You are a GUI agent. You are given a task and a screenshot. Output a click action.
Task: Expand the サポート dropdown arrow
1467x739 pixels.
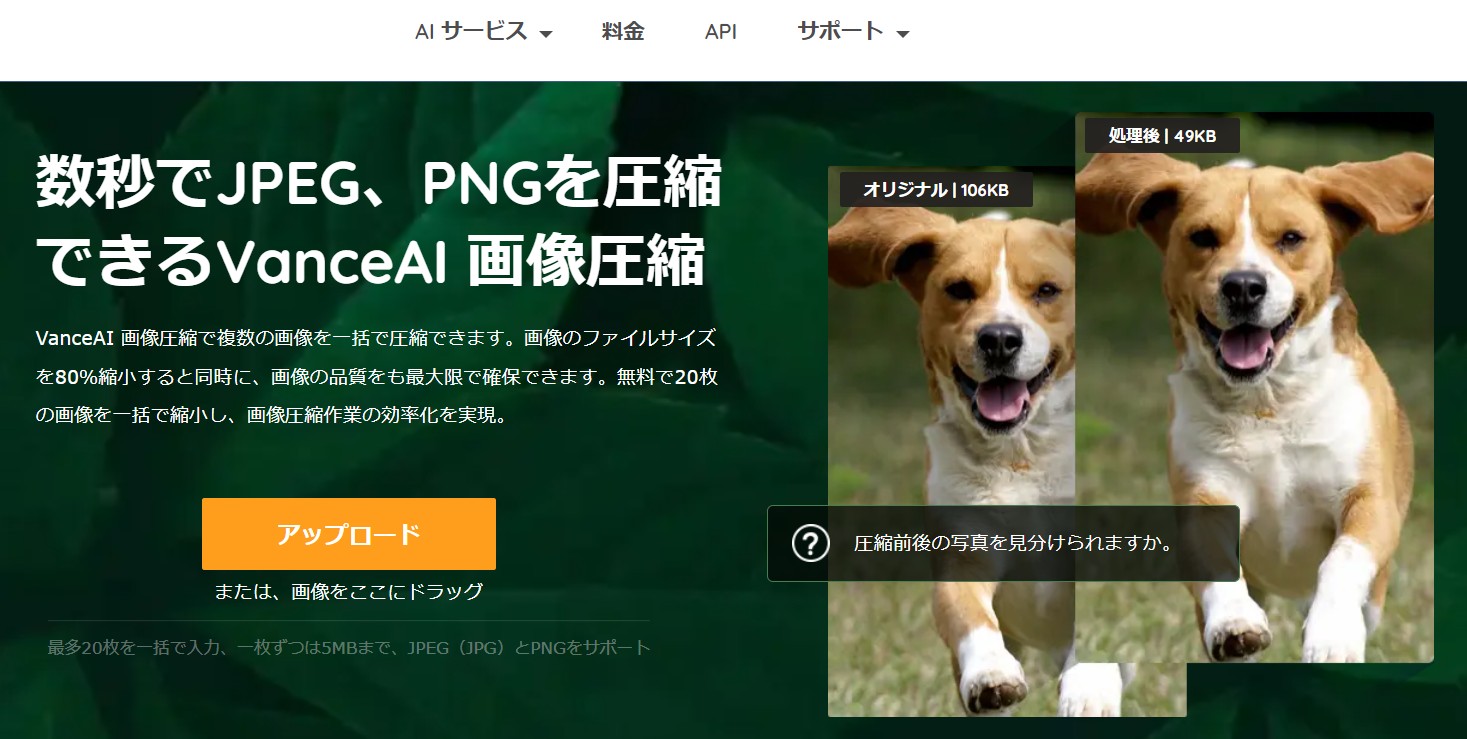902,35
